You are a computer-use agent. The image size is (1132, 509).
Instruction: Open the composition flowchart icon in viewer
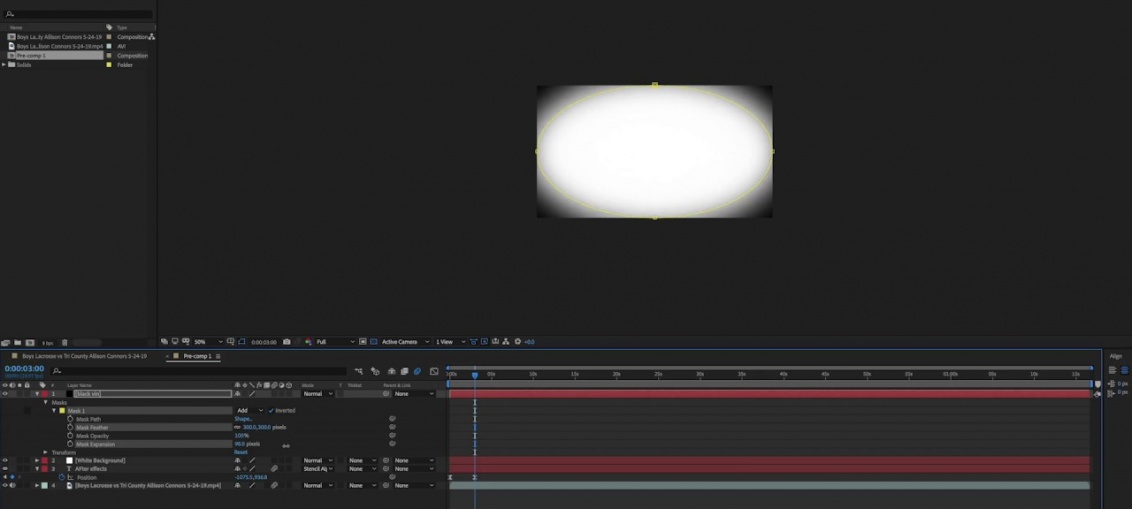tap(506, 341)
